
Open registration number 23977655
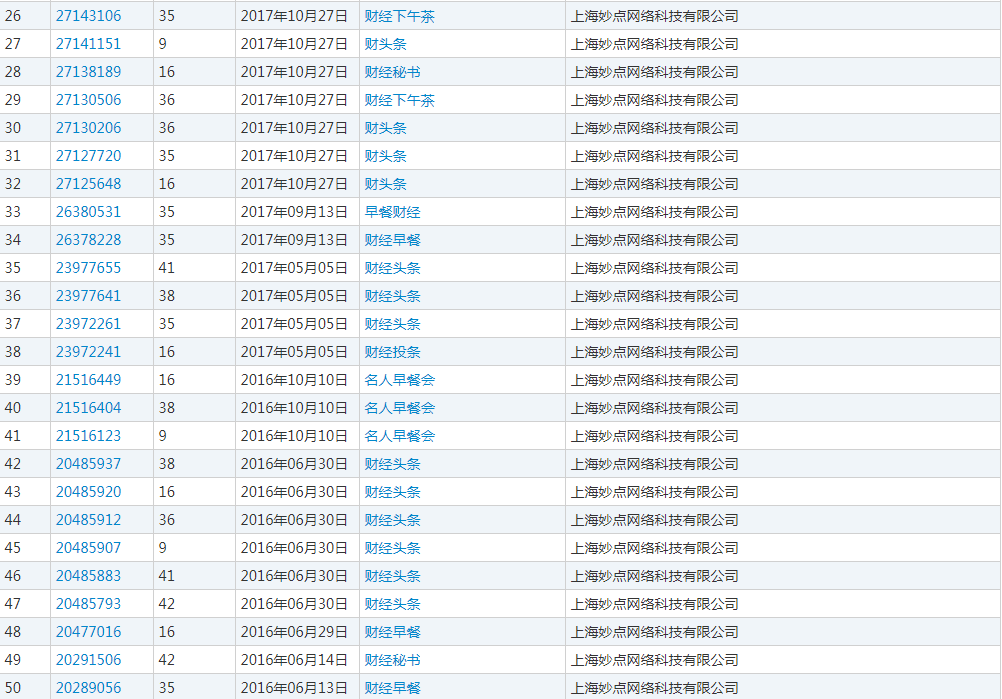88,268
